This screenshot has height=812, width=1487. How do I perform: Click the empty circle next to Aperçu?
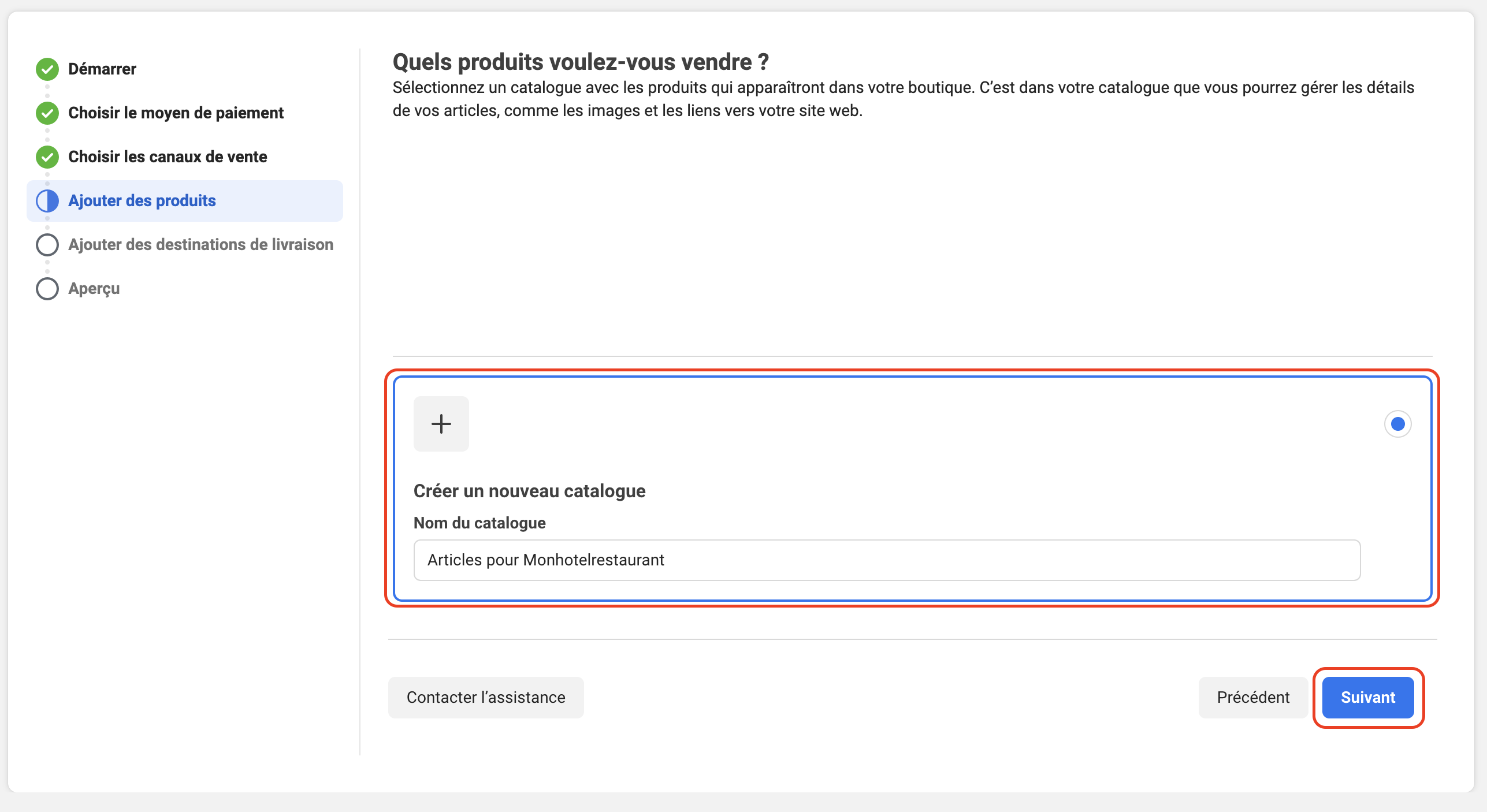click(47, 289)
